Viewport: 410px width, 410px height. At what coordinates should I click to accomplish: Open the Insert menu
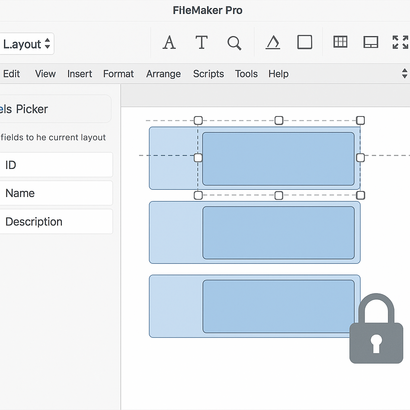[x=79, y=74]
